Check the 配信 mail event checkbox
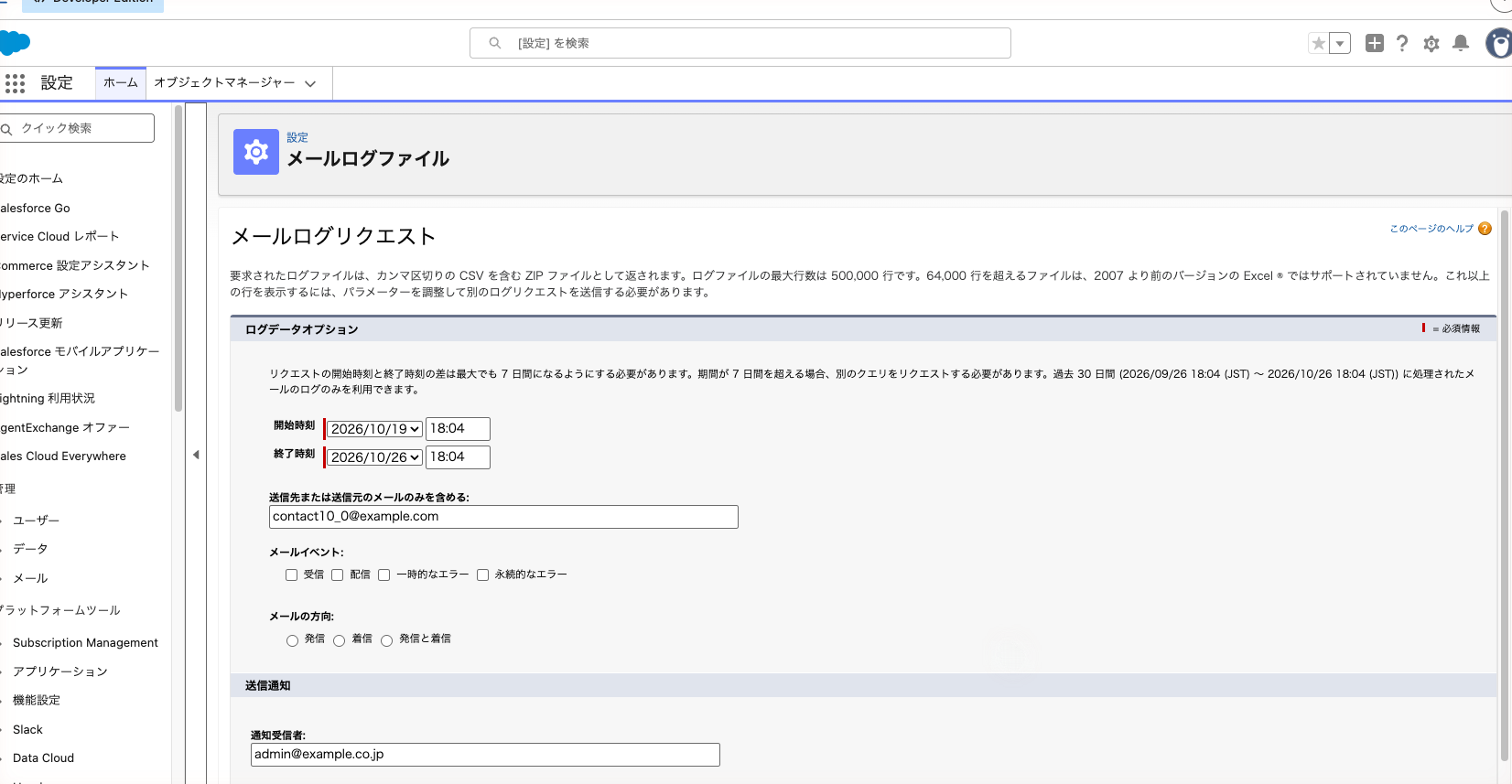 [337, 575]
